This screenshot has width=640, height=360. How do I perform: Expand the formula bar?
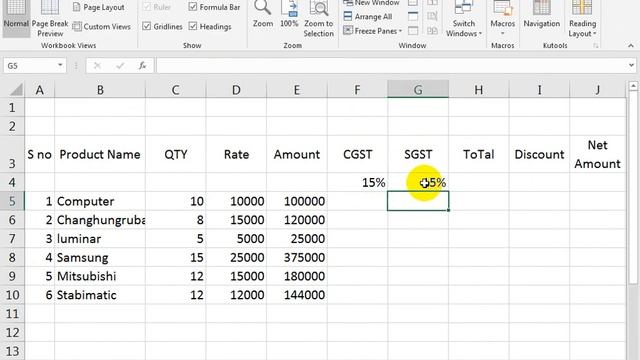click(631, 65)
